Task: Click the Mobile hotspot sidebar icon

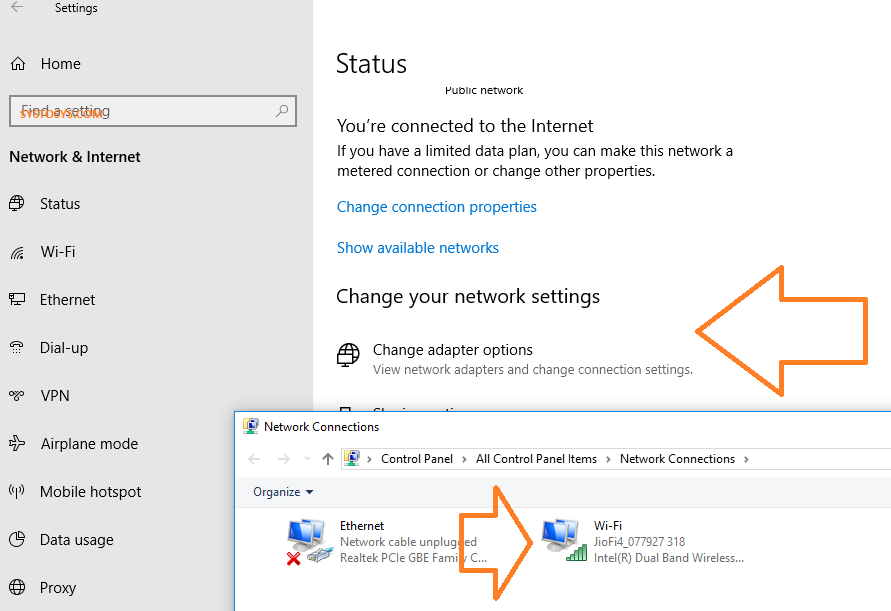Action: click(x=17, y=492)
